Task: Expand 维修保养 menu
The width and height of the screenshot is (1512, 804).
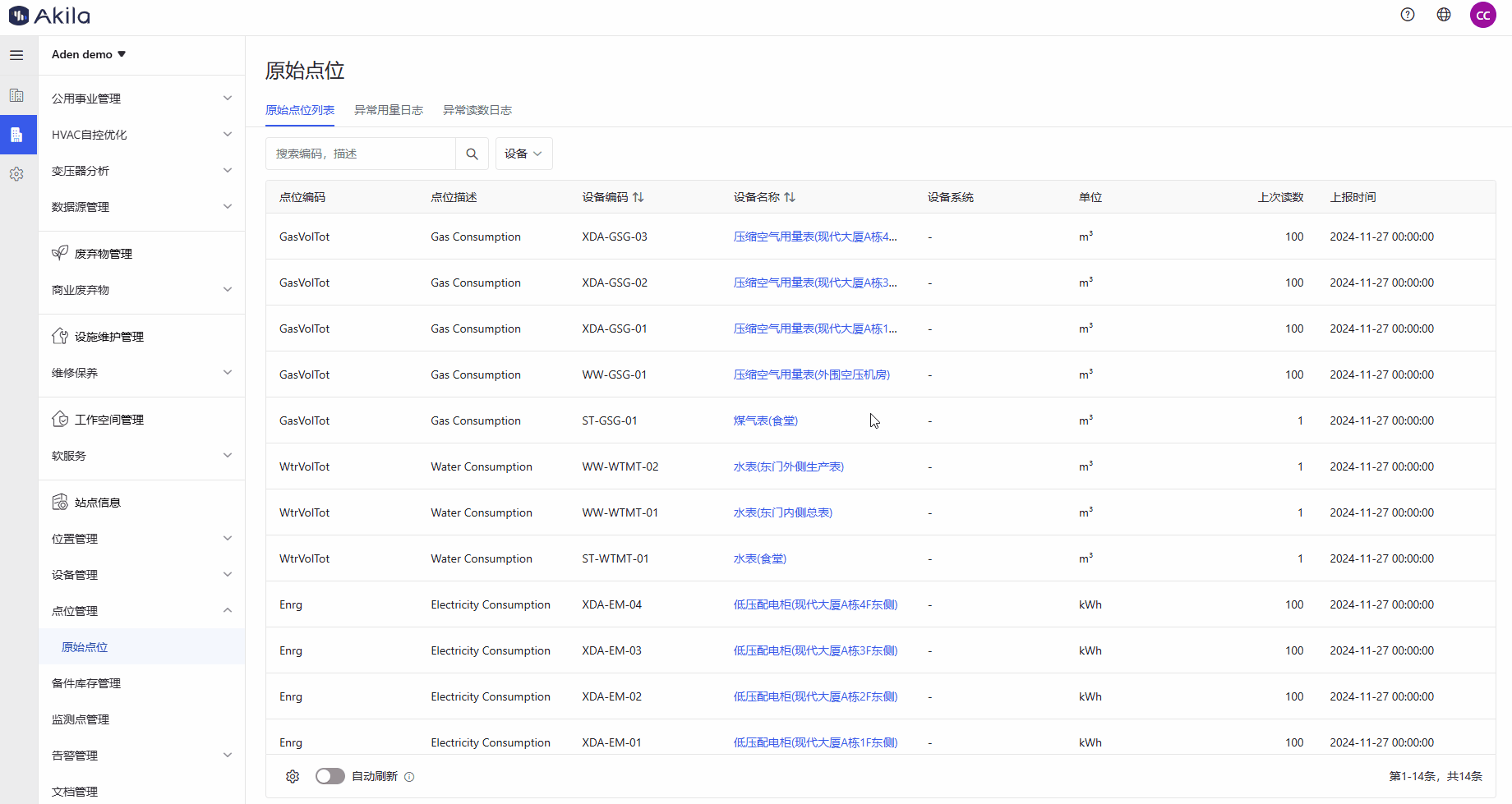Action: click(141, 373)
